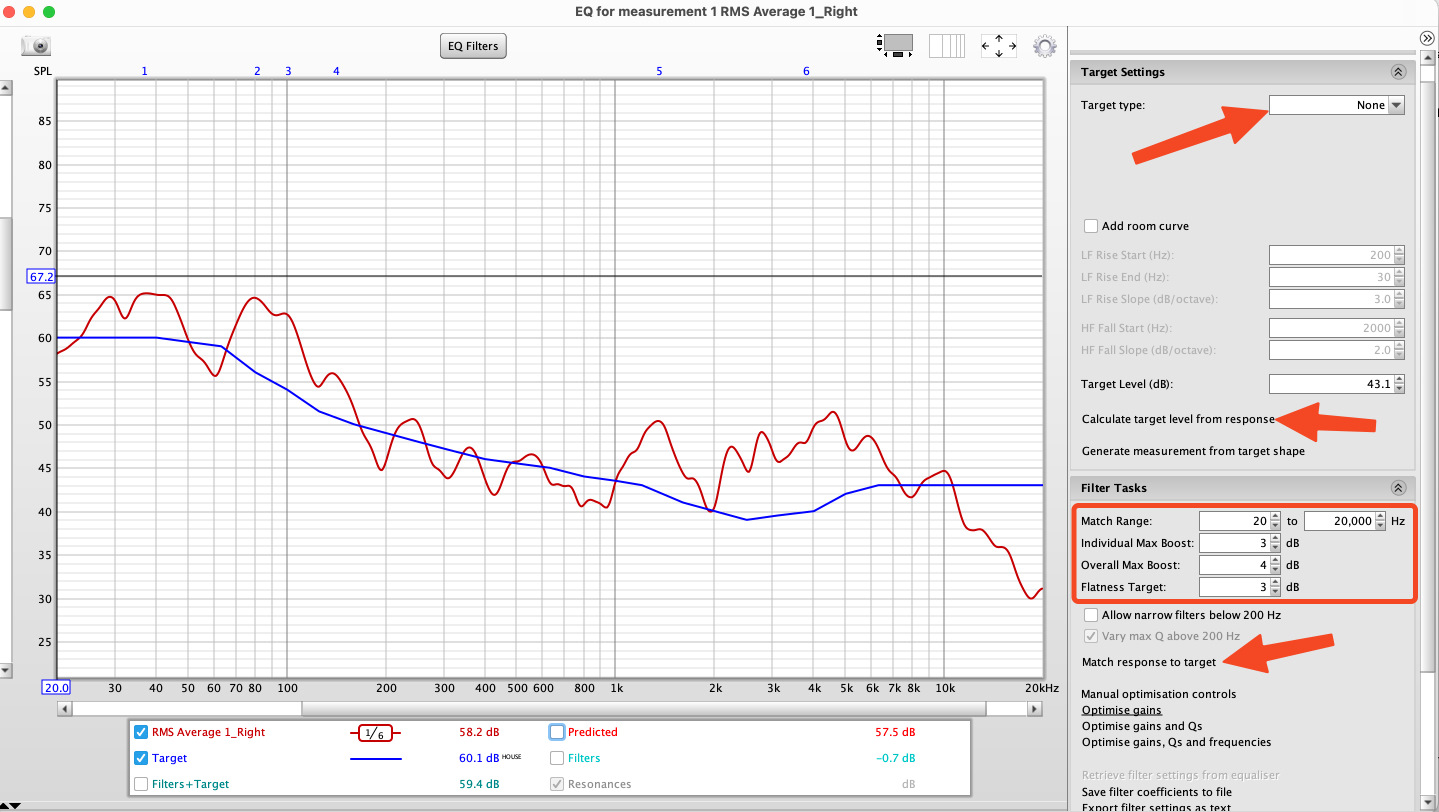Screen dimensions: 1439x812
Task: Select filter marker 5 above graph
Action: (659, 71)
